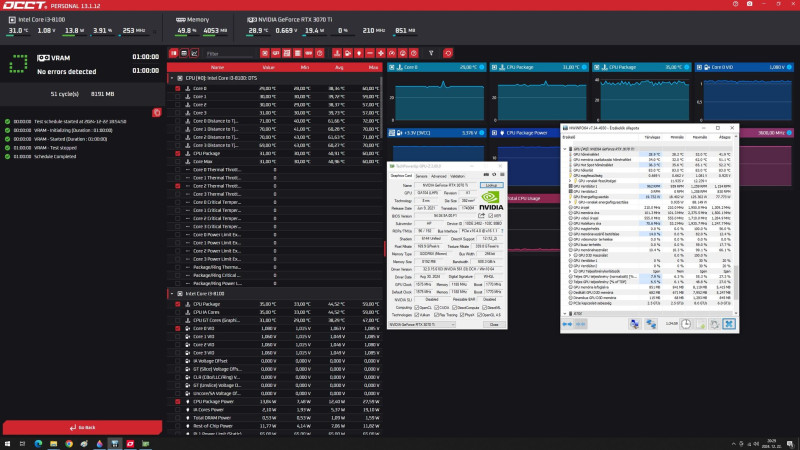Uncheck Core 2 Thermal Throttling checkbox

(178, 186)
